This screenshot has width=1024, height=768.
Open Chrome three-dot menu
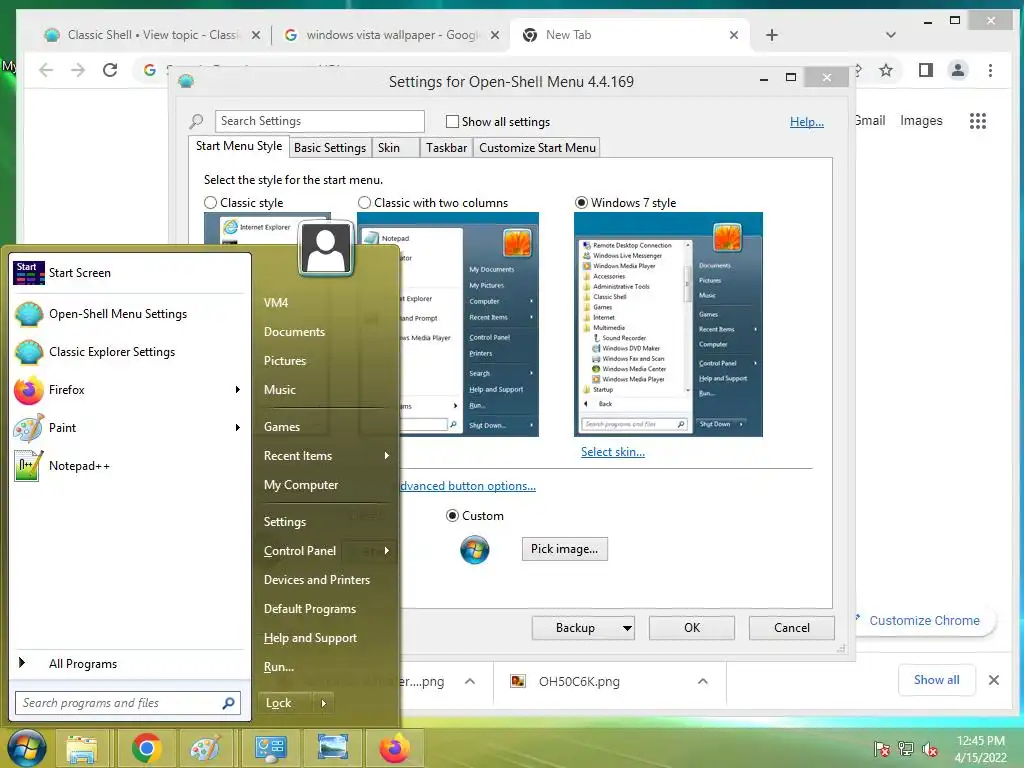991,70
